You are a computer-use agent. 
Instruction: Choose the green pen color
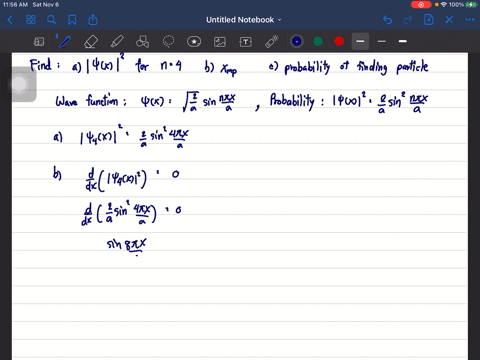(x=318, y=41)
